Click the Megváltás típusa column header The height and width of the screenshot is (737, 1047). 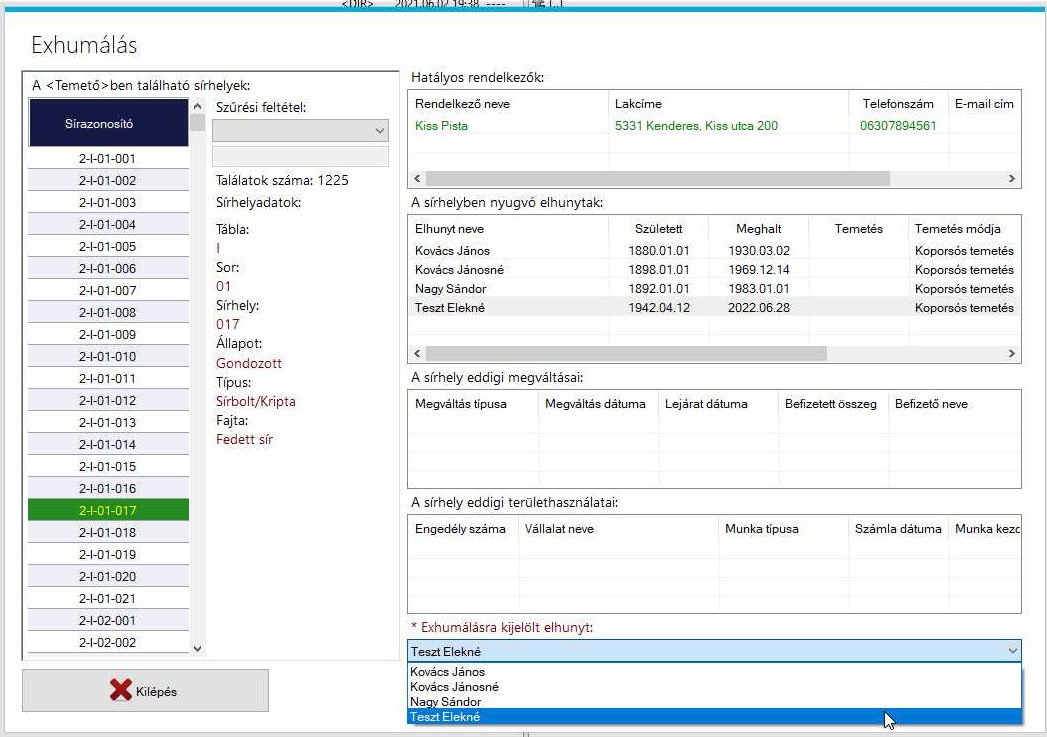click(x=461, y=404)
